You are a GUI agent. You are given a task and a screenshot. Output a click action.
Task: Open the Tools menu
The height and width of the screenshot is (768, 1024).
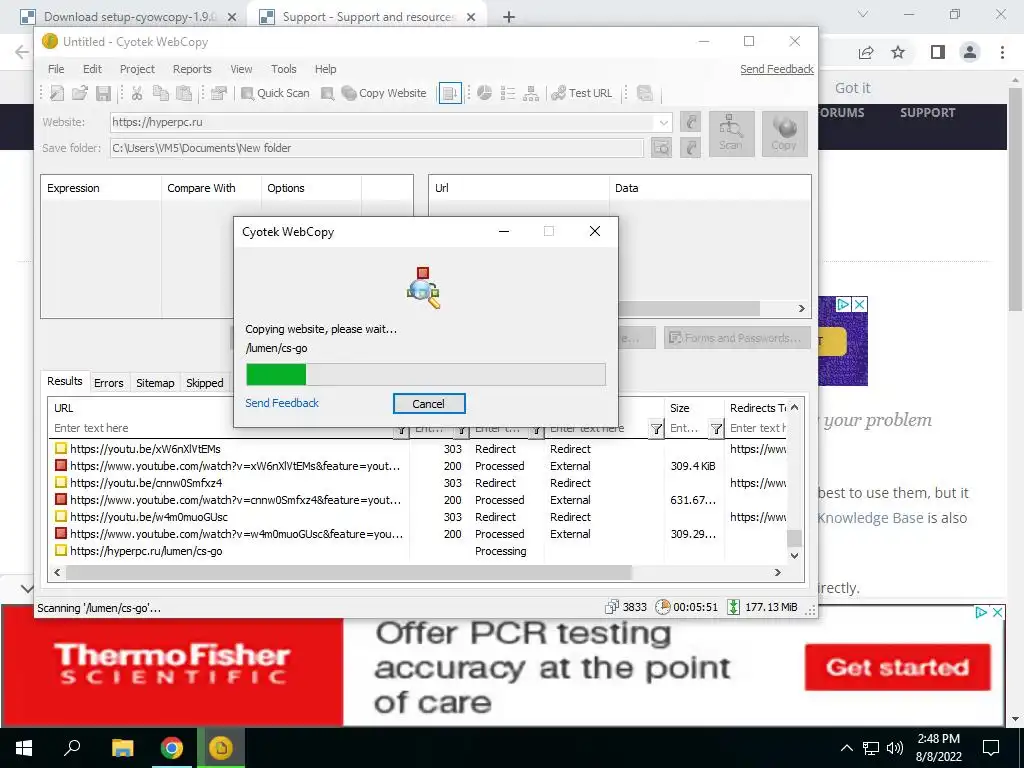click(283, 69)
